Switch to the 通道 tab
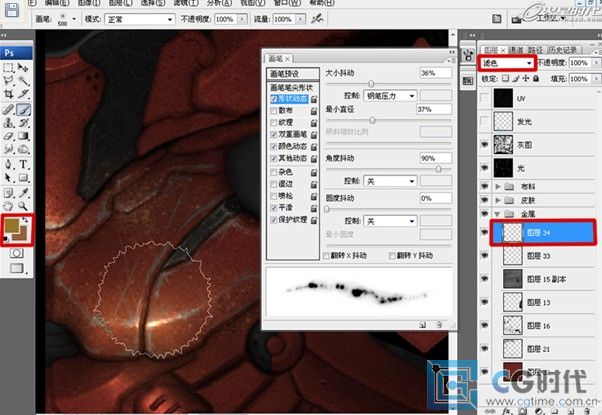Screen dimensions: 602x415 [516, 50]
